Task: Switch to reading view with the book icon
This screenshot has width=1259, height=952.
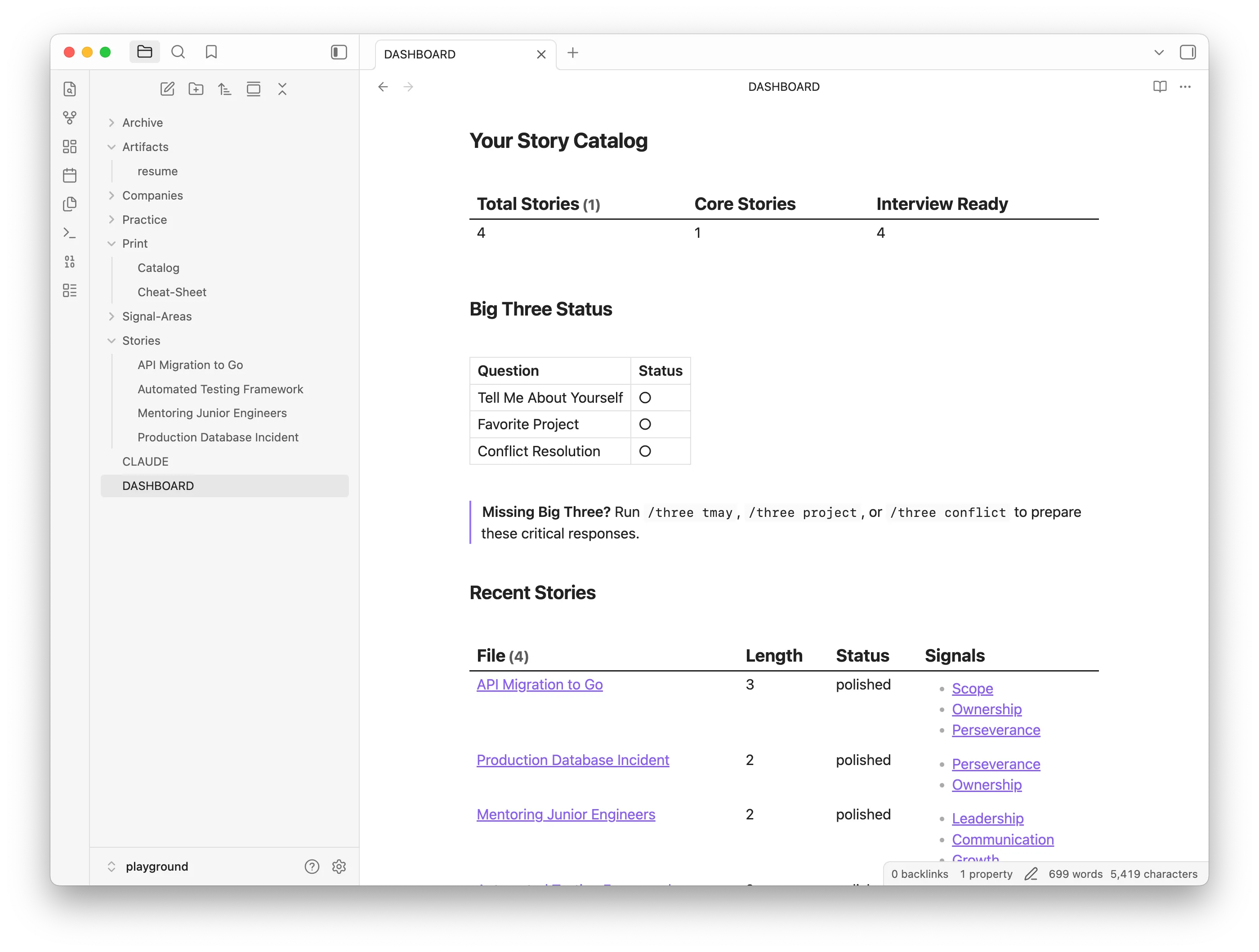Action: [1159, 86]
